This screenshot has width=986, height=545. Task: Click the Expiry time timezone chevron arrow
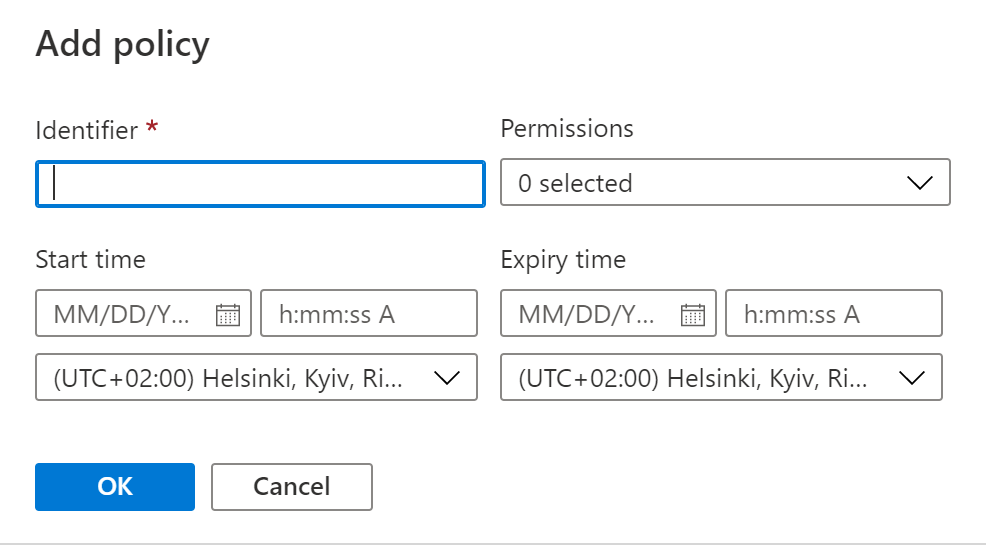pos(910,378)
